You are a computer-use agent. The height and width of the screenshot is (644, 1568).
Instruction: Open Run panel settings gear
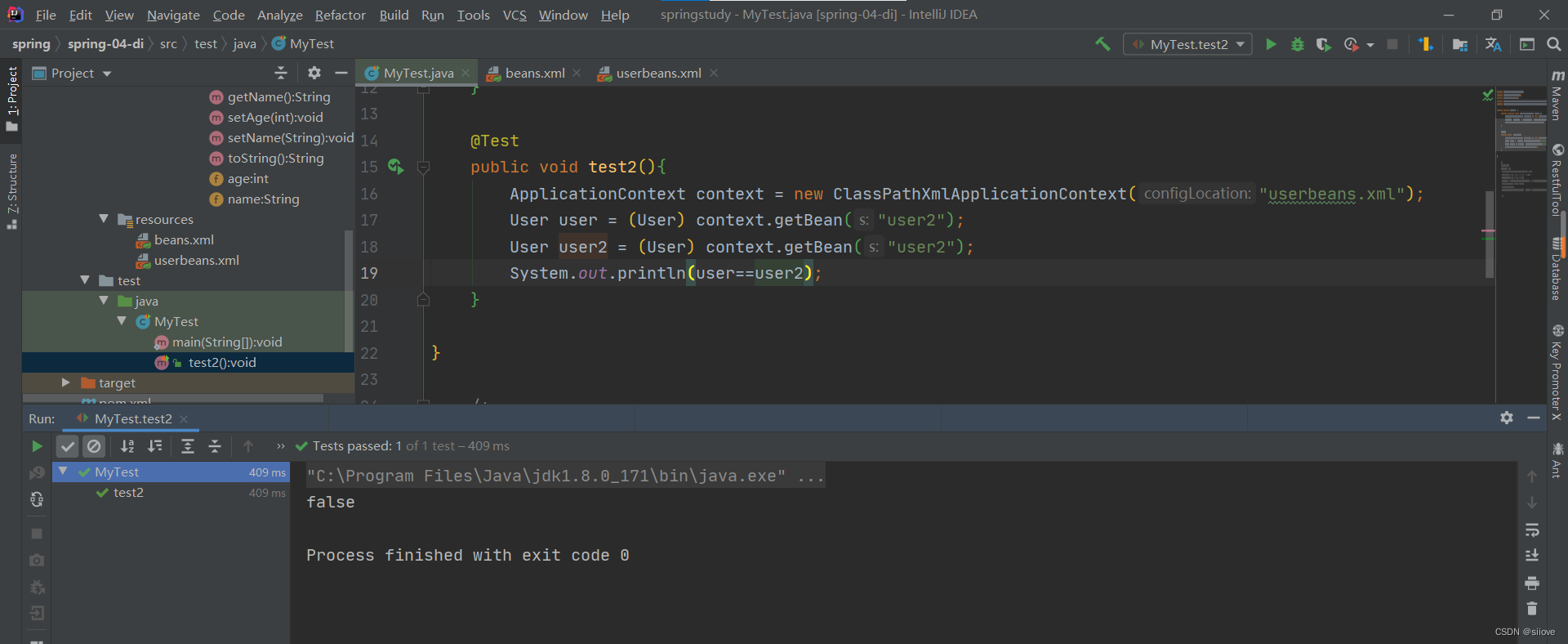1507,418
